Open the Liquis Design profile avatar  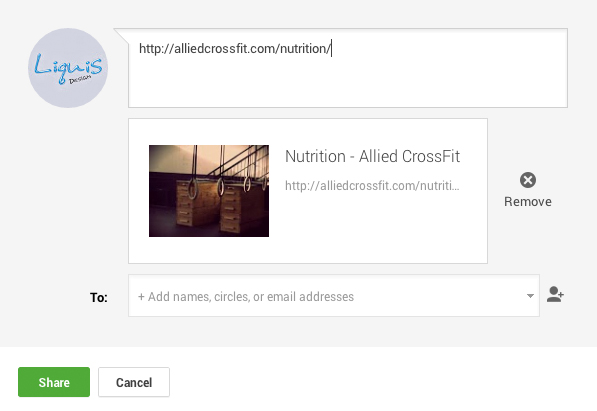[68, 68]
